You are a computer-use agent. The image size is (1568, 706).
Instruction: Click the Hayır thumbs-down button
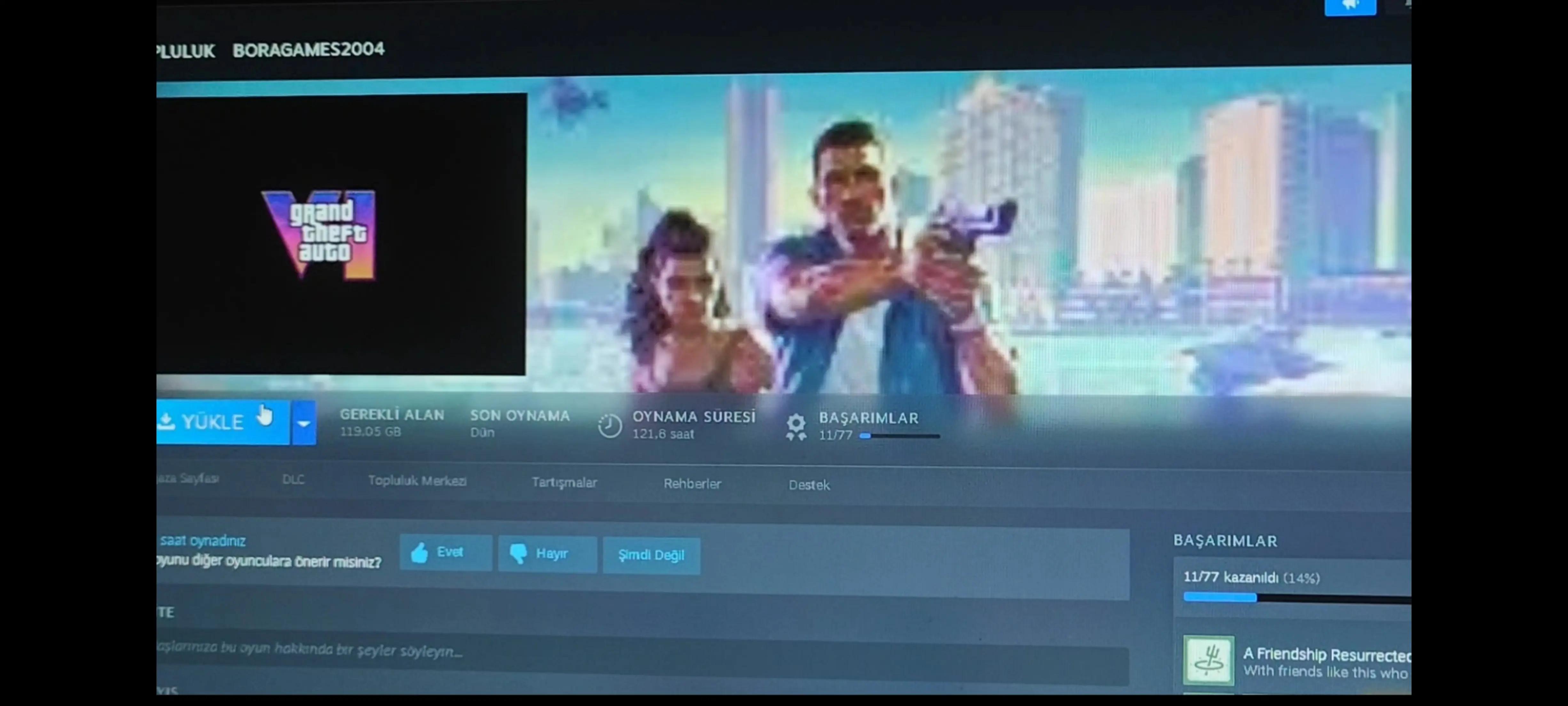(x=547, y=554)
